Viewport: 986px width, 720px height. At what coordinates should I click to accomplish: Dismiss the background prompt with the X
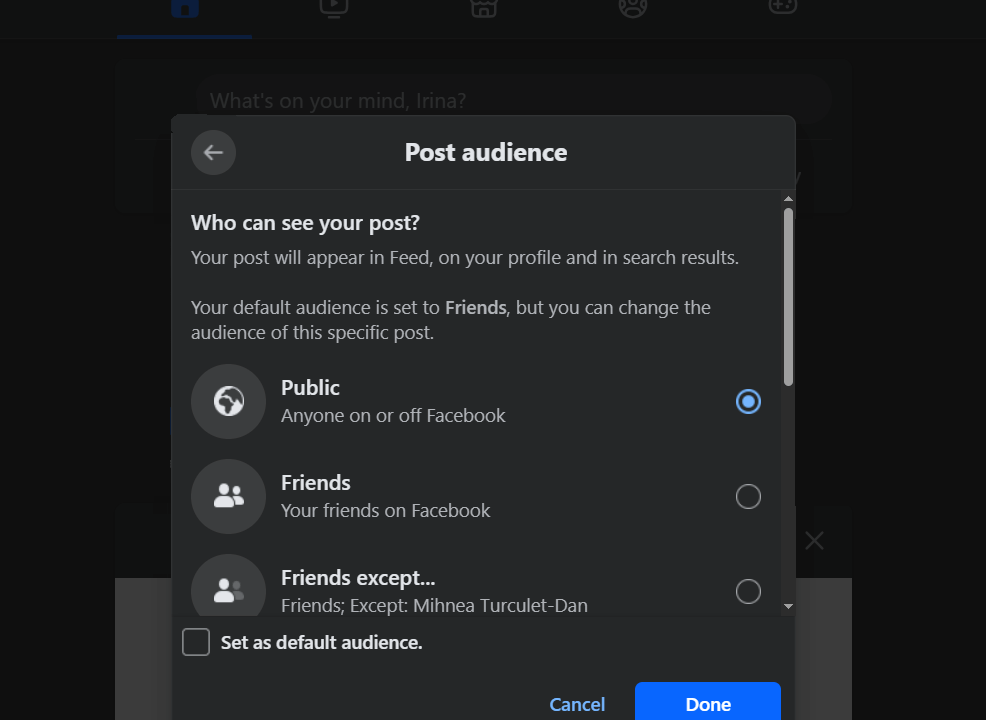[x=814, y=540]
